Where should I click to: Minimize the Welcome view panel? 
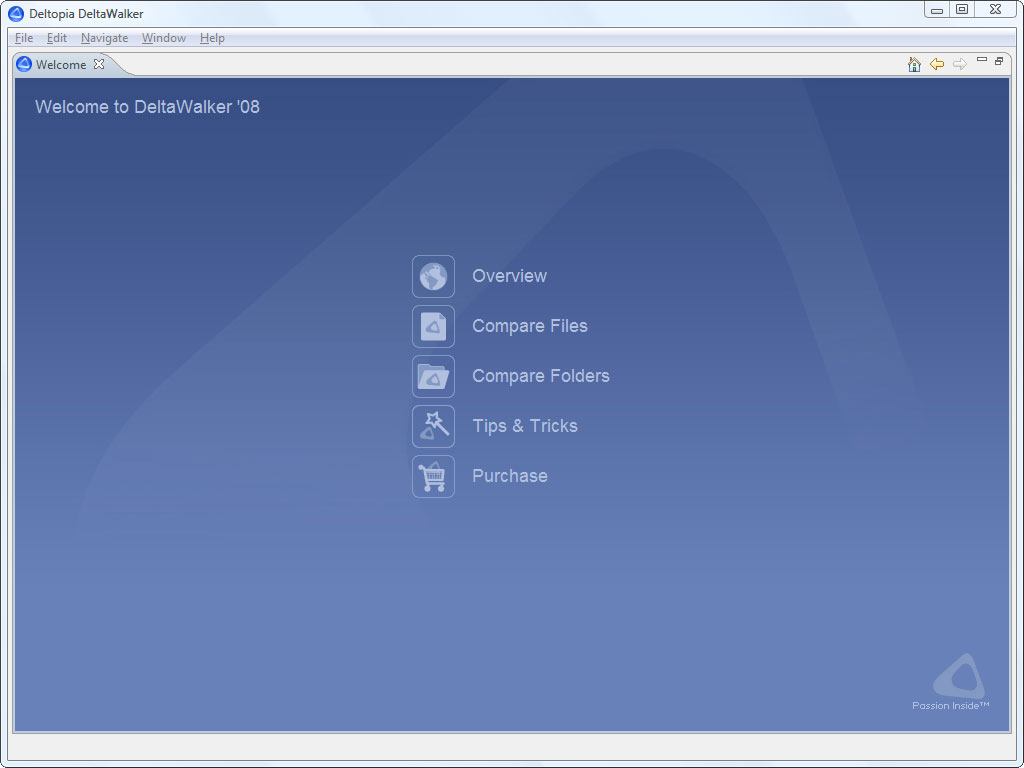click(x=982, y=60)
